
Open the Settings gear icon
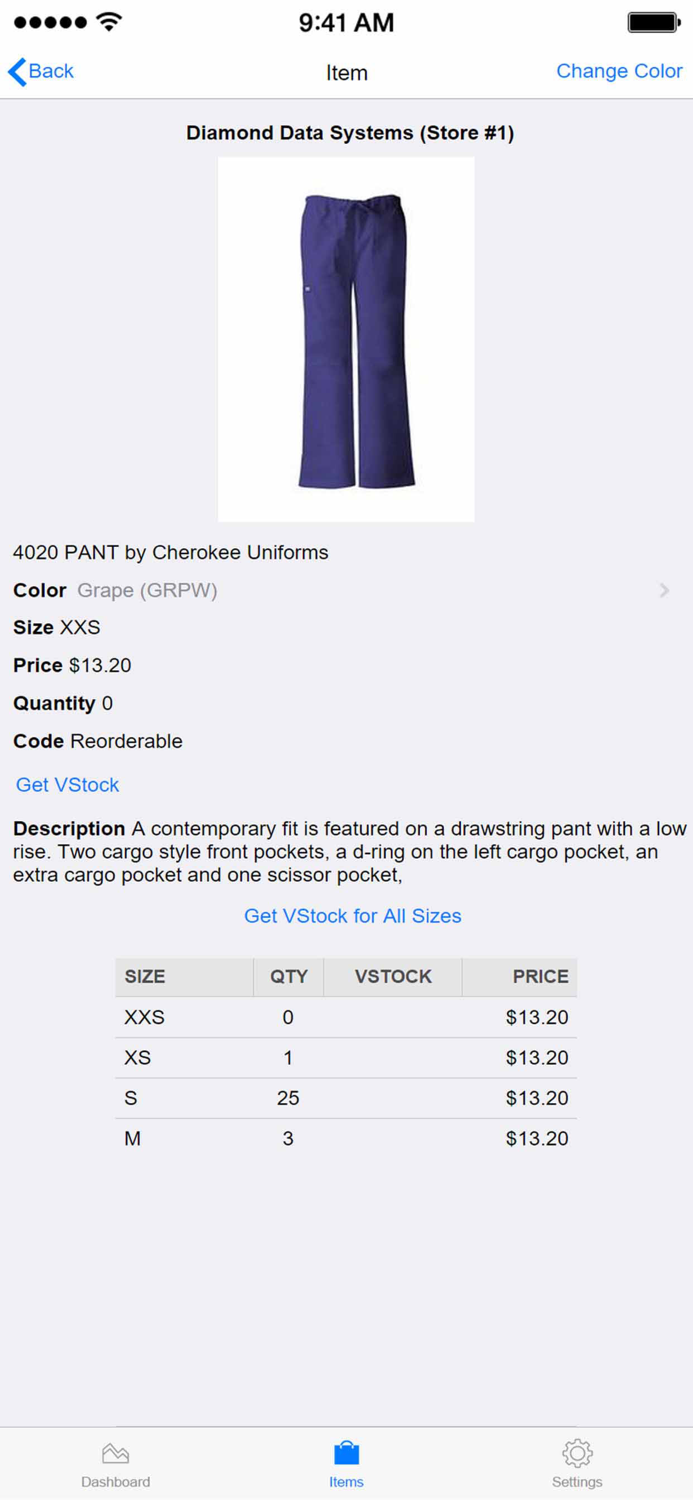tap(577, 1452)
